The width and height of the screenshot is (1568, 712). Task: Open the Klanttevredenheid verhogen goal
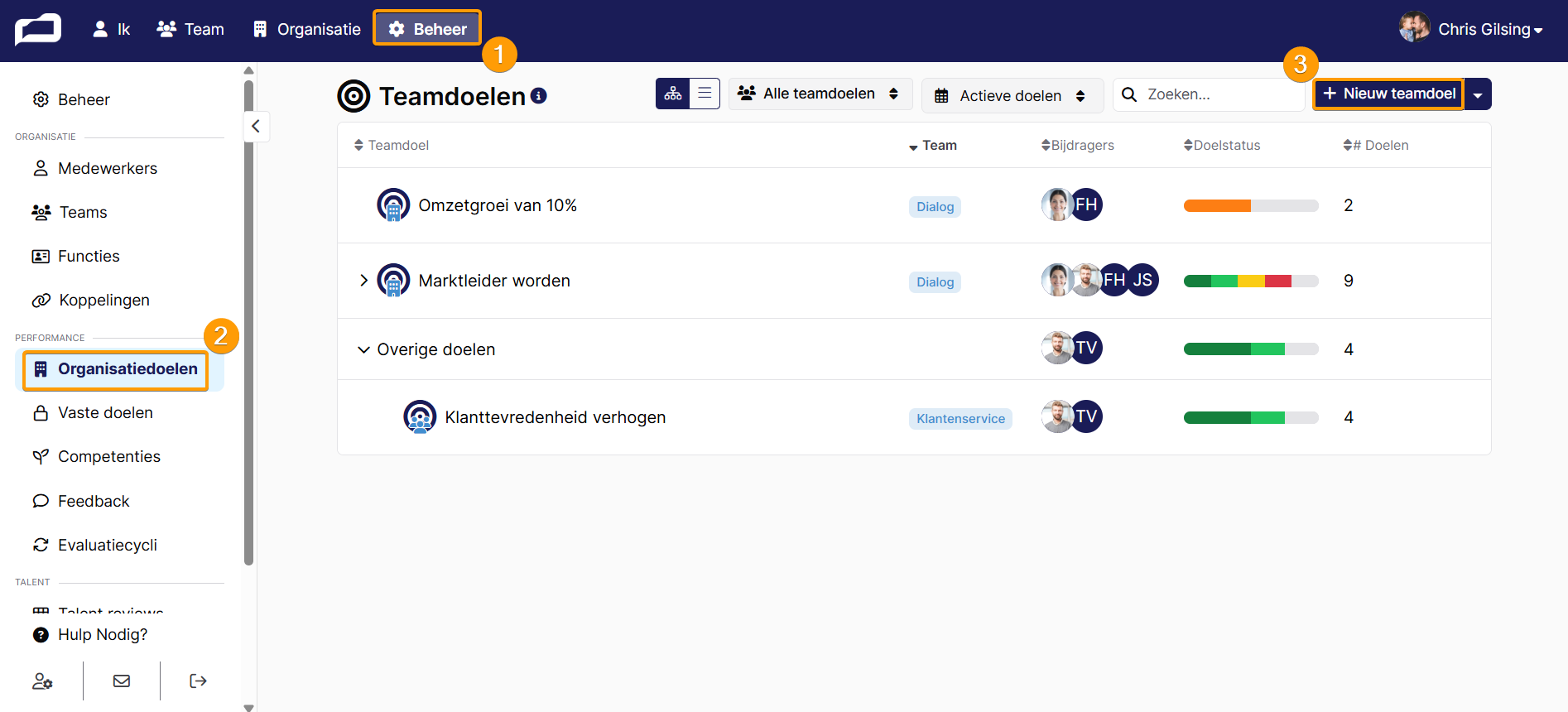[x=556, y=417]
